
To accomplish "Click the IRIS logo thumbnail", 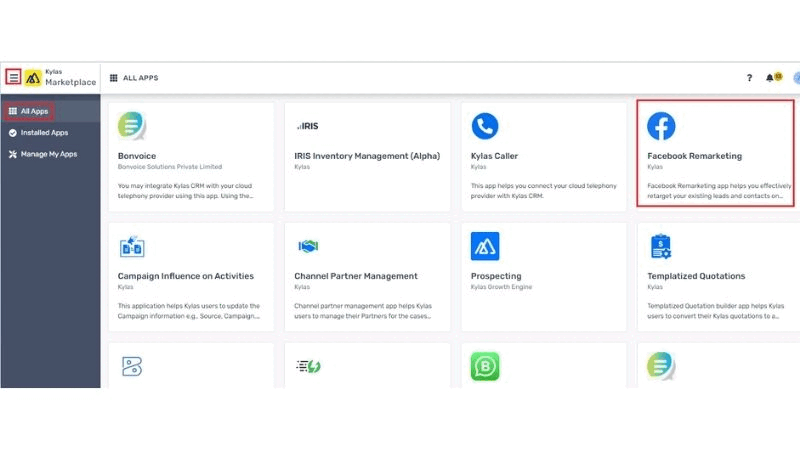I will [x=307, y=127].
